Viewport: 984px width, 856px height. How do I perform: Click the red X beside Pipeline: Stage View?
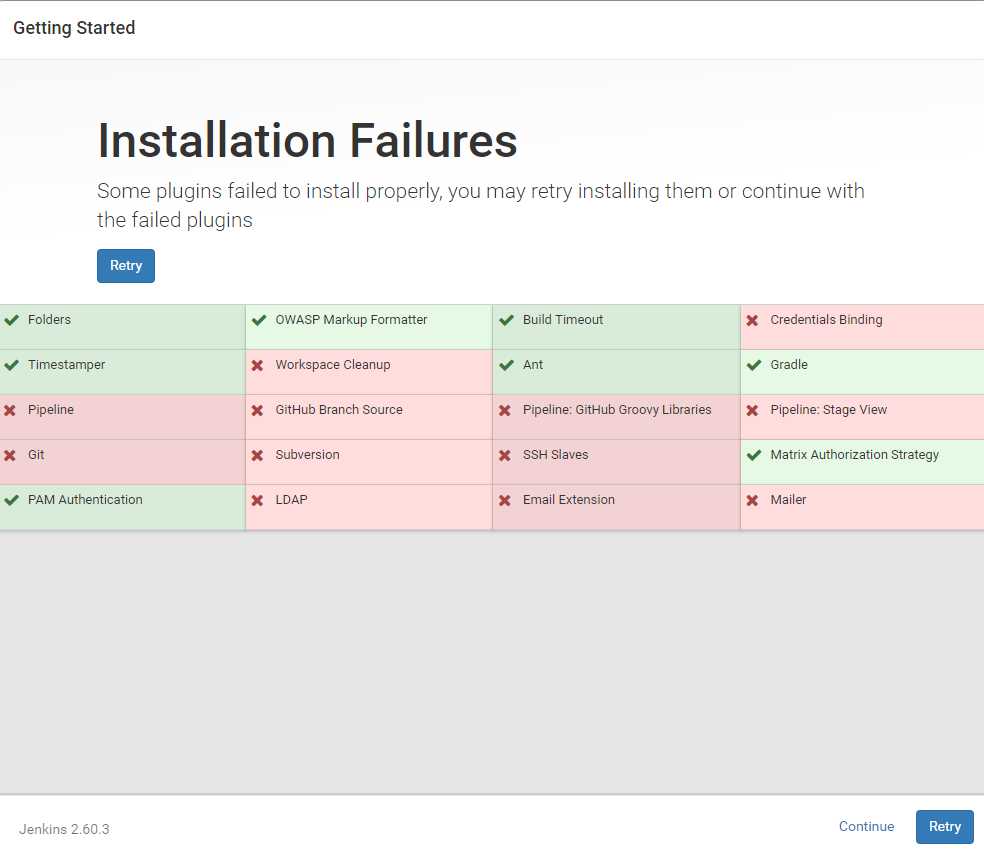tap(752, 410)
